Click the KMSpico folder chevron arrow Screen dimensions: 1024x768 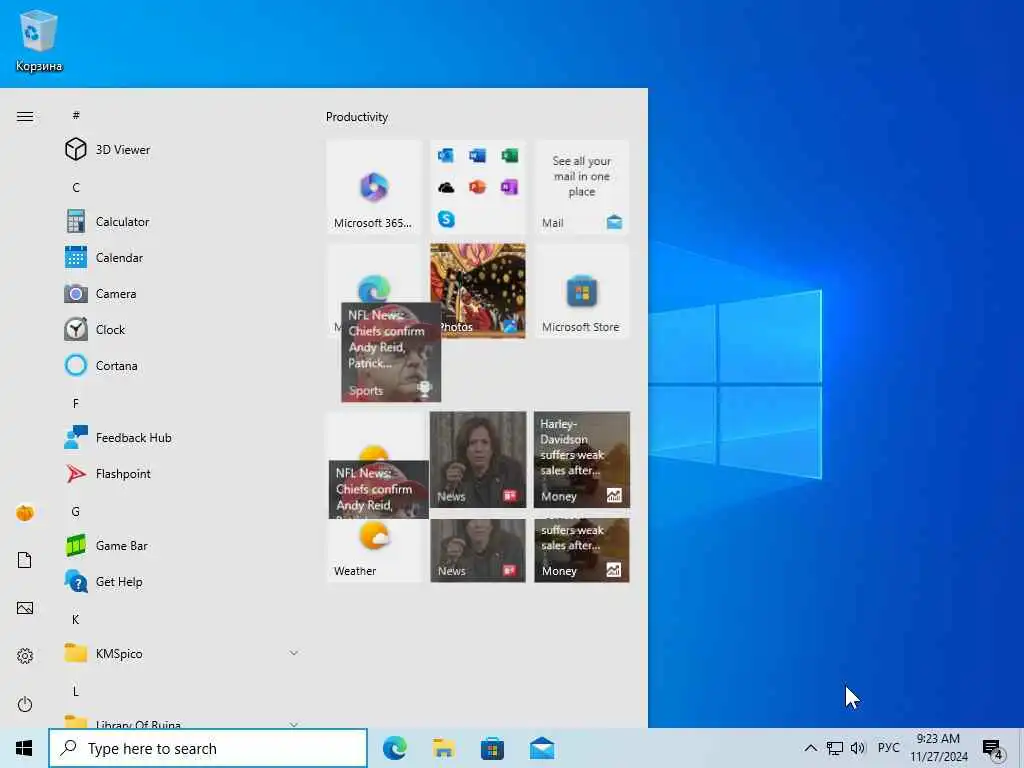[294, 653]
